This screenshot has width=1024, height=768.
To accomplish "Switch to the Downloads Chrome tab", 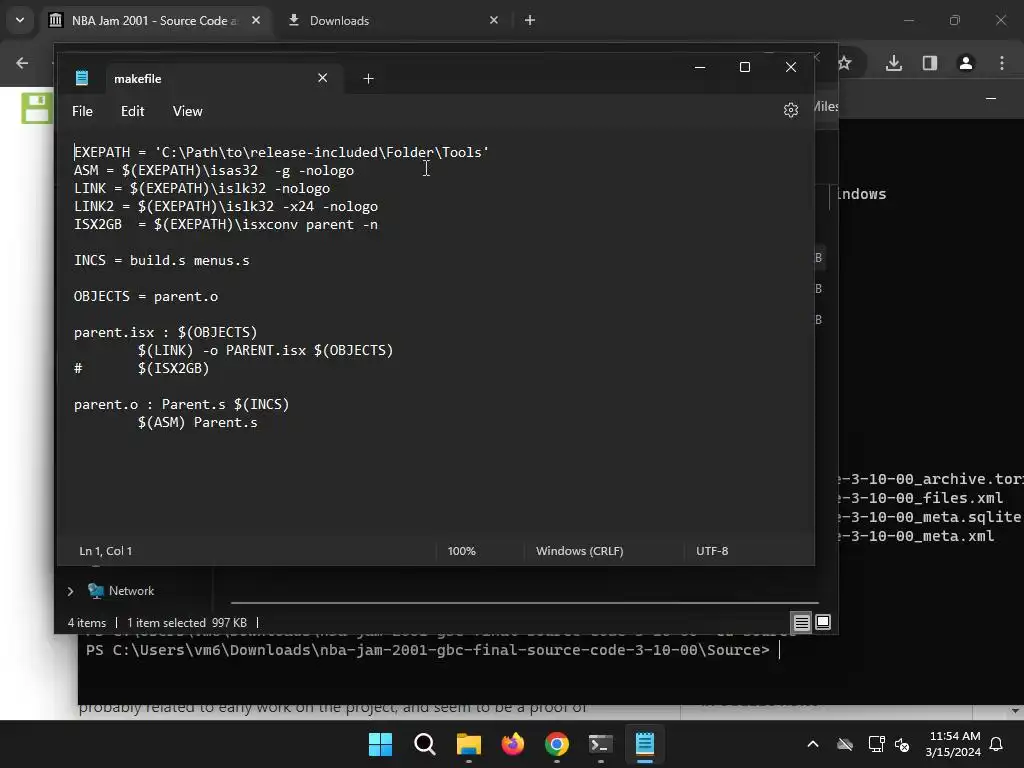I will [x=392, y=21].
